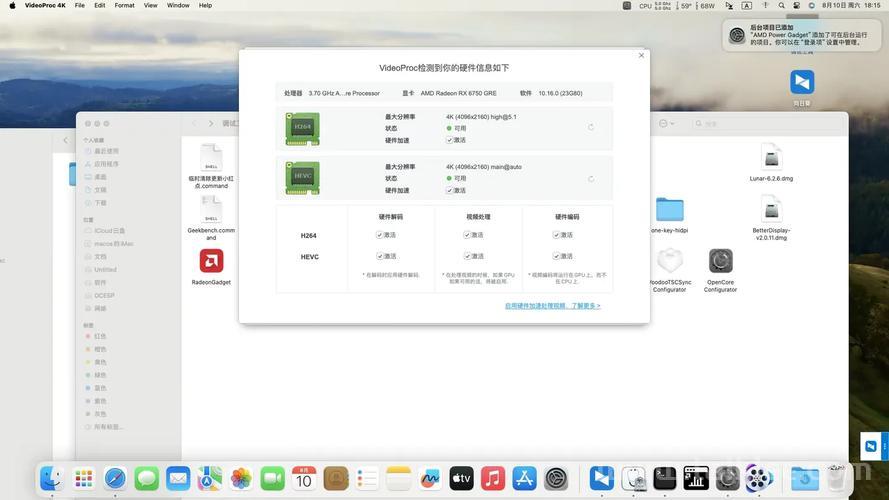Screen dimensions: 889x500
Task: Open Freeform from the Dock
Action: coord(430,478)
